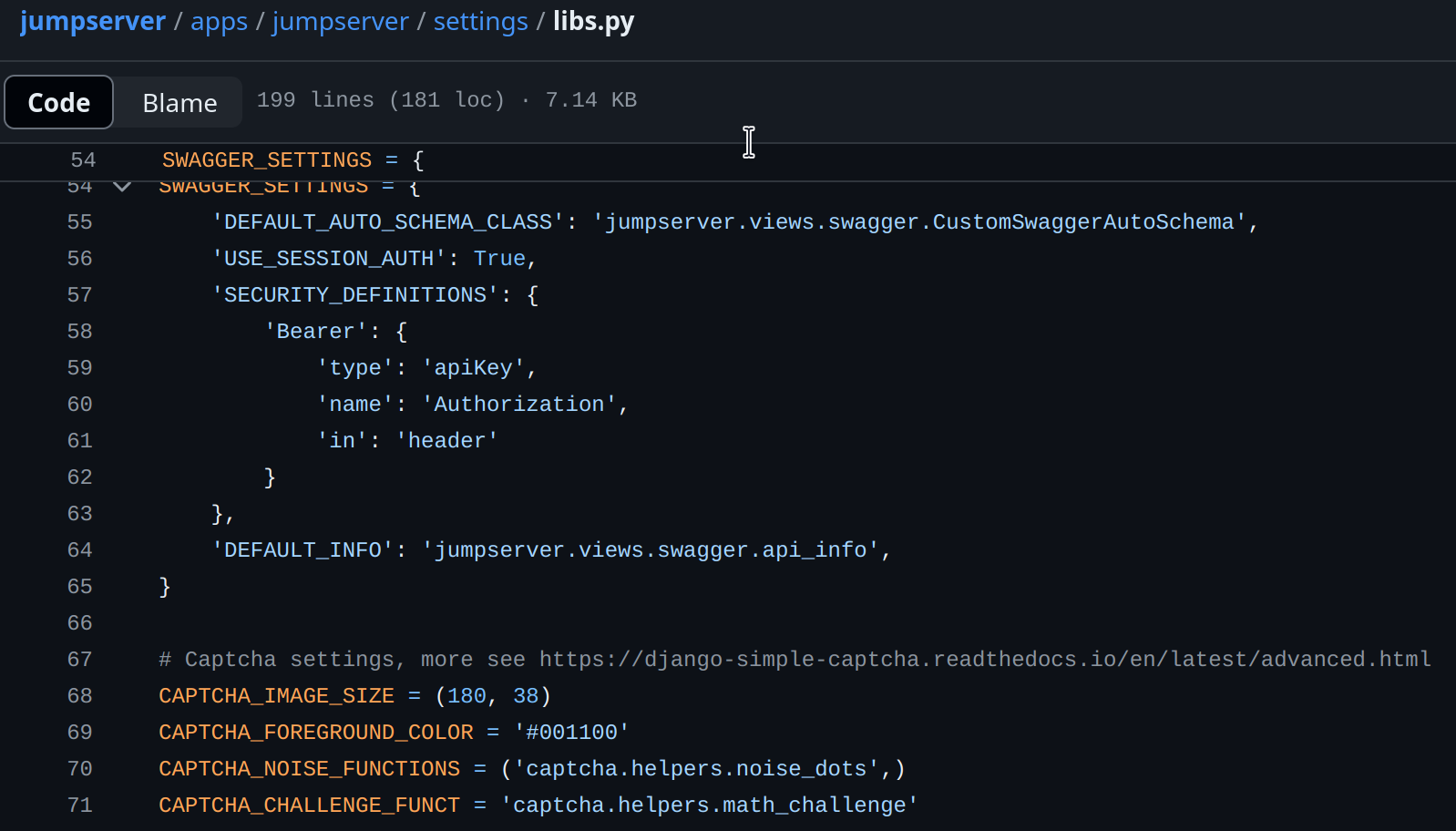Screen dimensions: 1456x831
Task: Select line number 71
Action: coord(80,805)
